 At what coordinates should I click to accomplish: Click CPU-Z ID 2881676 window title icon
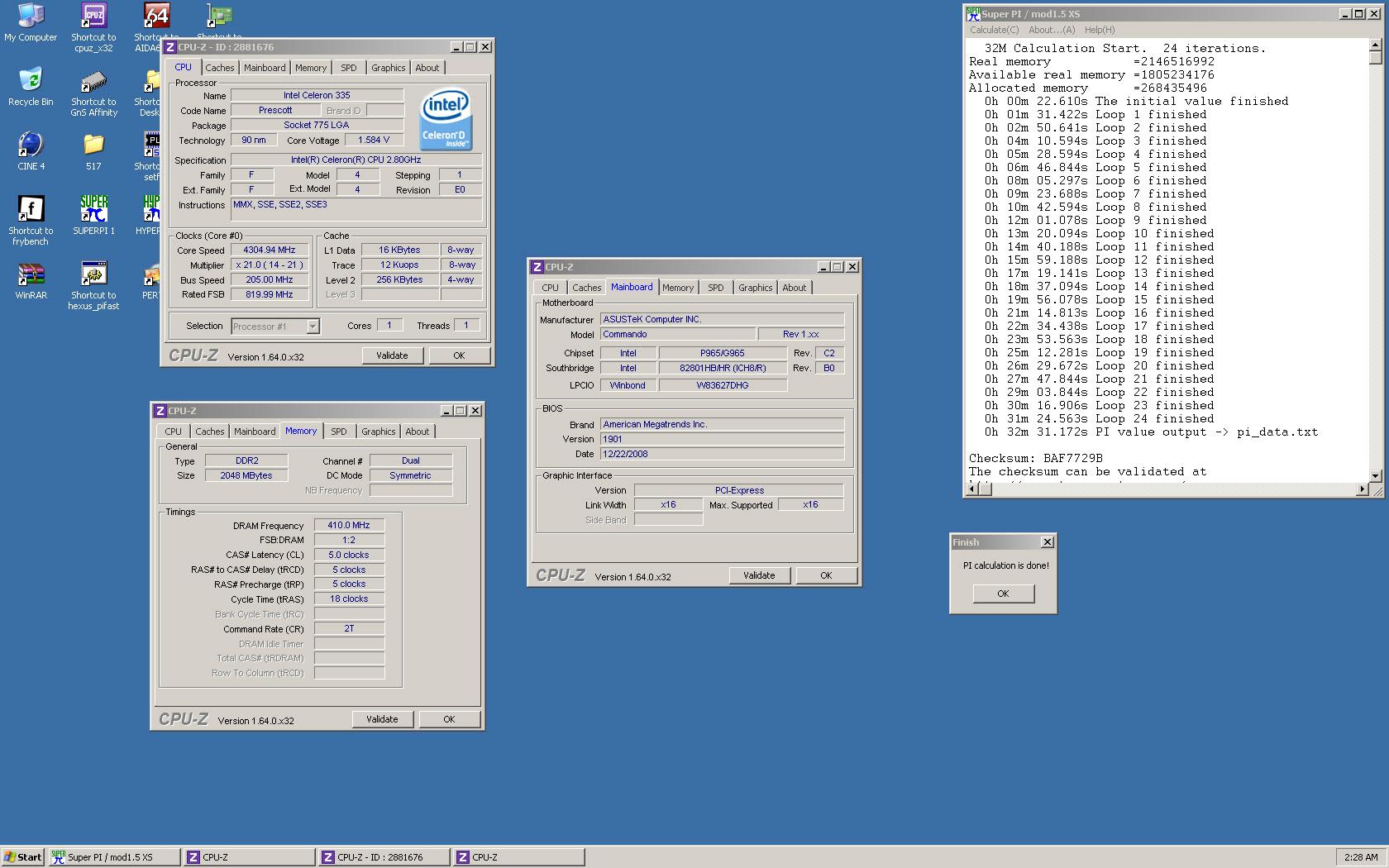point(170,47)
